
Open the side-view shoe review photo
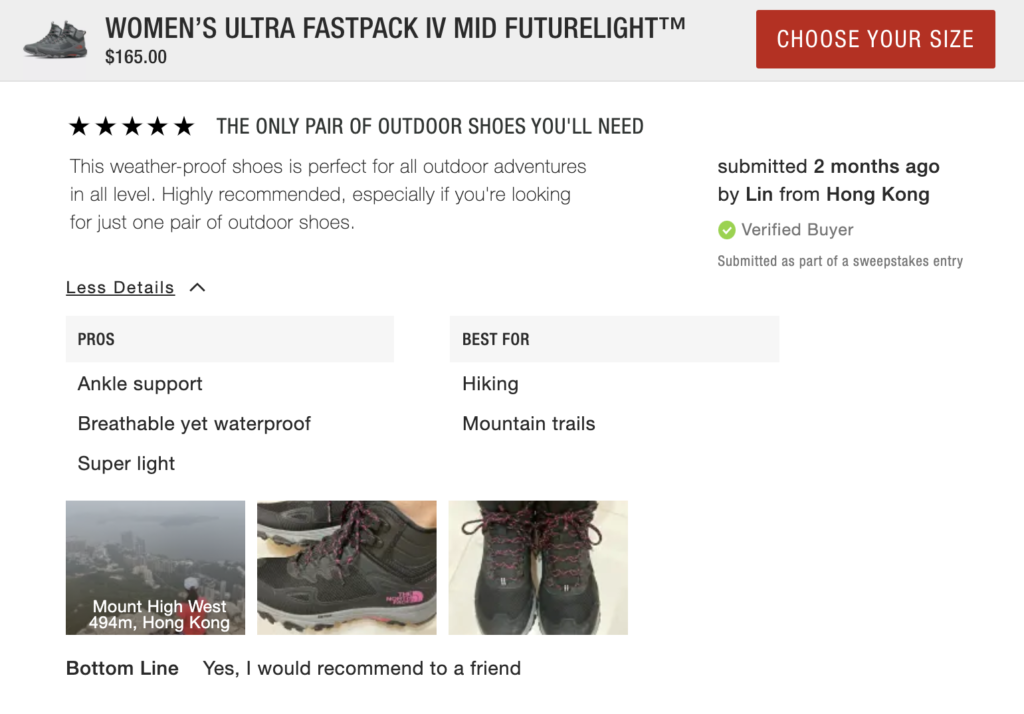[347, 567]
